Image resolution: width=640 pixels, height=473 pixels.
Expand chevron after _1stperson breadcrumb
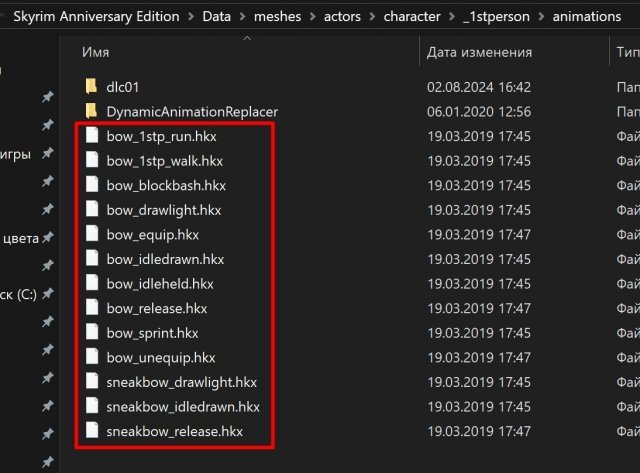coord(541,17)
